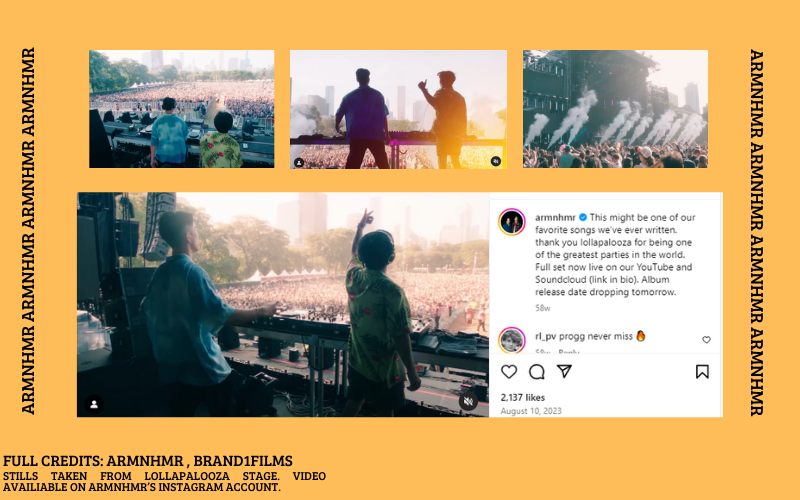Save post with the bookmark icon
The height and width of the screenshot is (500, 800).
702,371
